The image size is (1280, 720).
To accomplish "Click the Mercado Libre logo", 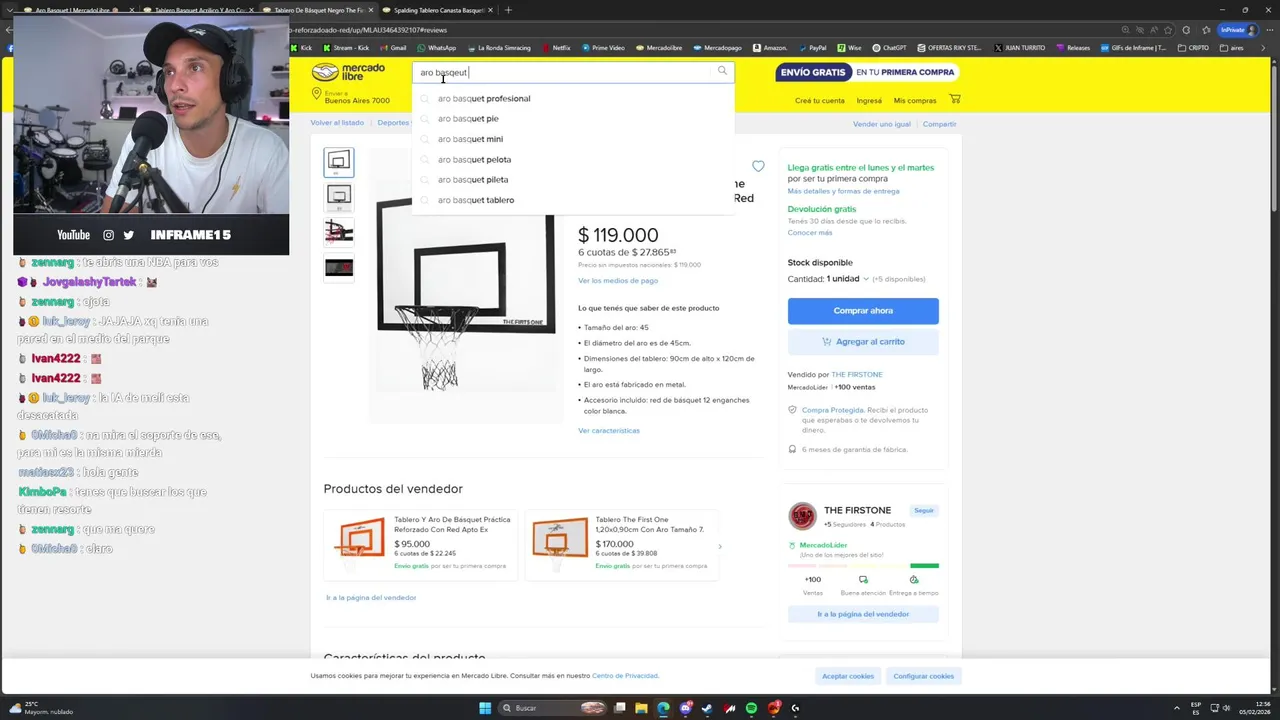I will click(348, 72).
